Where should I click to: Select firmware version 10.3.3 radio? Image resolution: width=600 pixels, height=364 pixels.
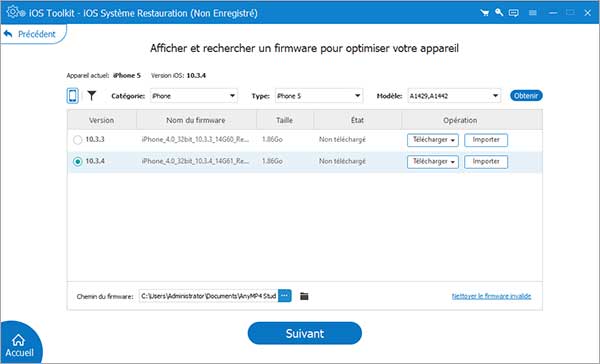tap(78, 140)
